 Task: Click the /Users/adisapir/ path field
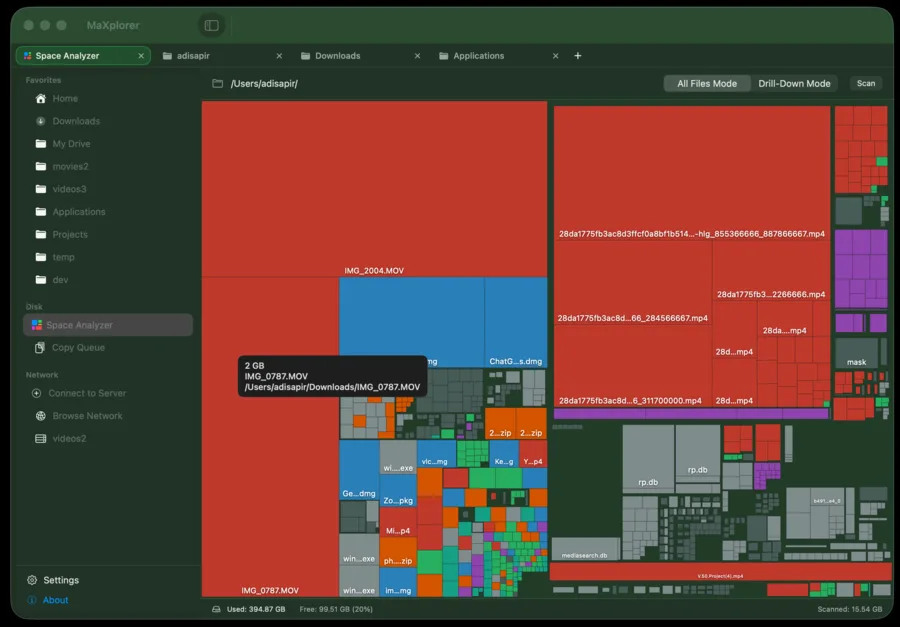pos(264,83)
